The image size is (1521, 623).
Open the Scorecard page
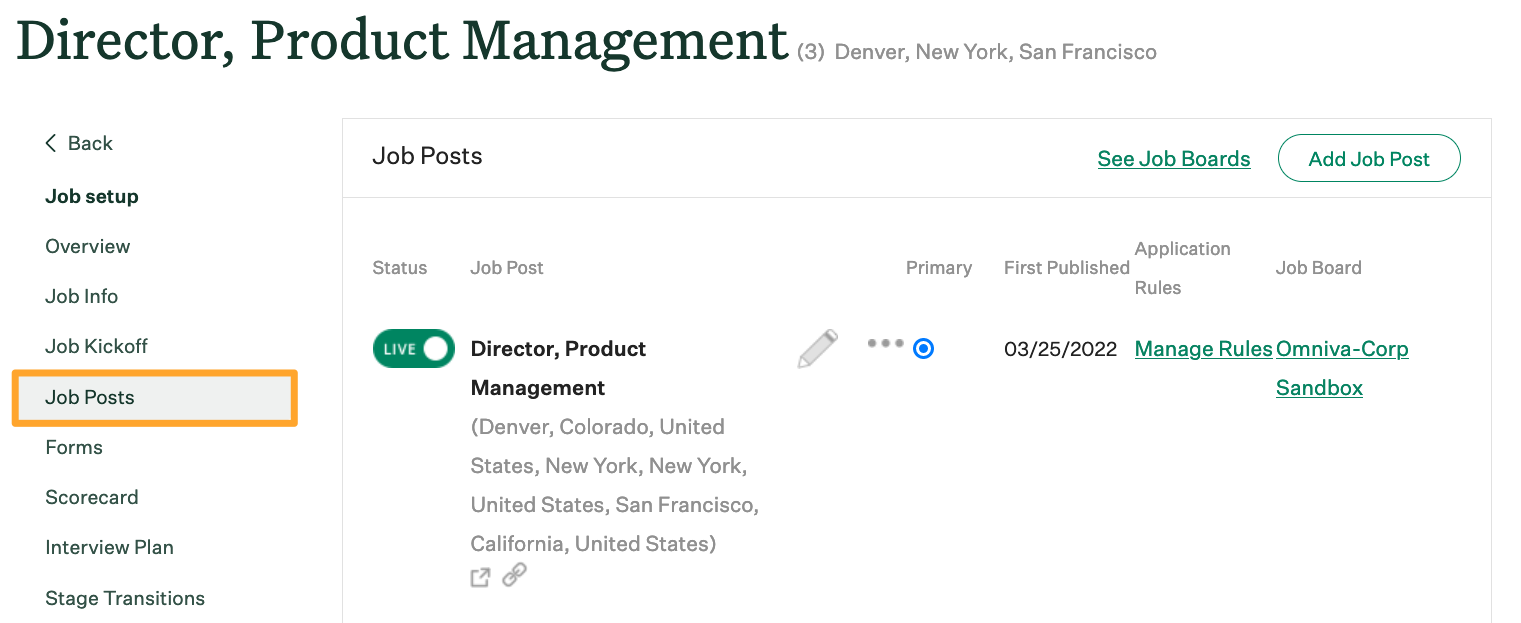(x=91, y=497)
